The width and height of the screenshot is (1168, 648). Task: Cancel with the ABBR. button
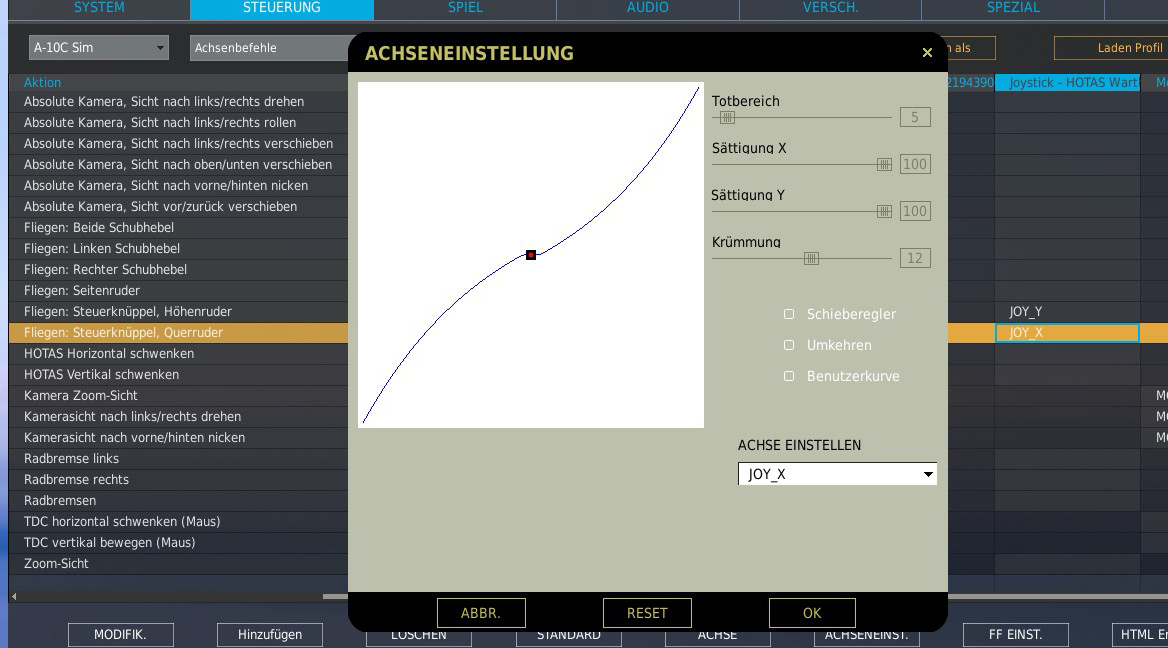(481, 613)
